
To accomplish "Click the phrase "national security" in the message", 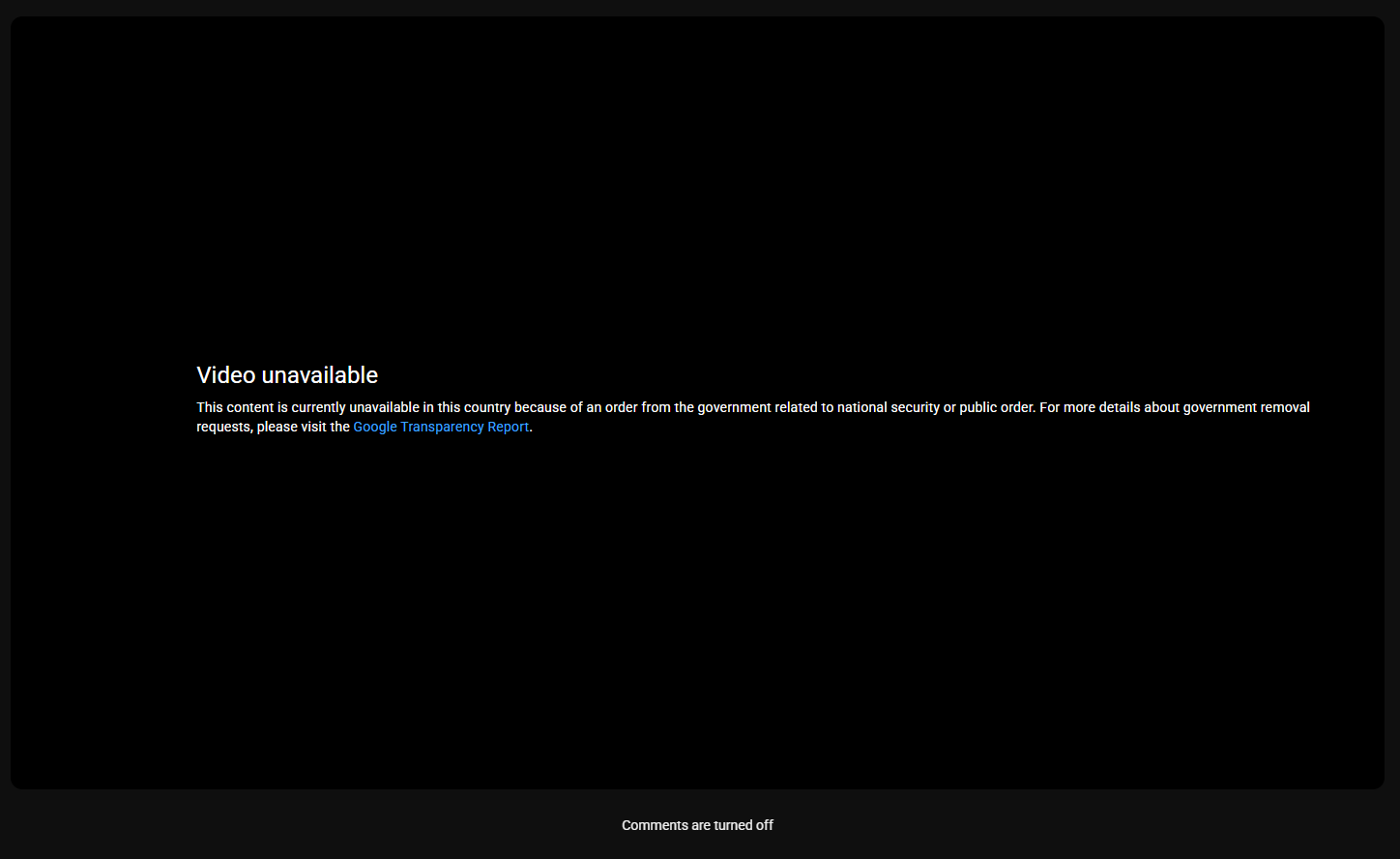I will coord(888,407).
